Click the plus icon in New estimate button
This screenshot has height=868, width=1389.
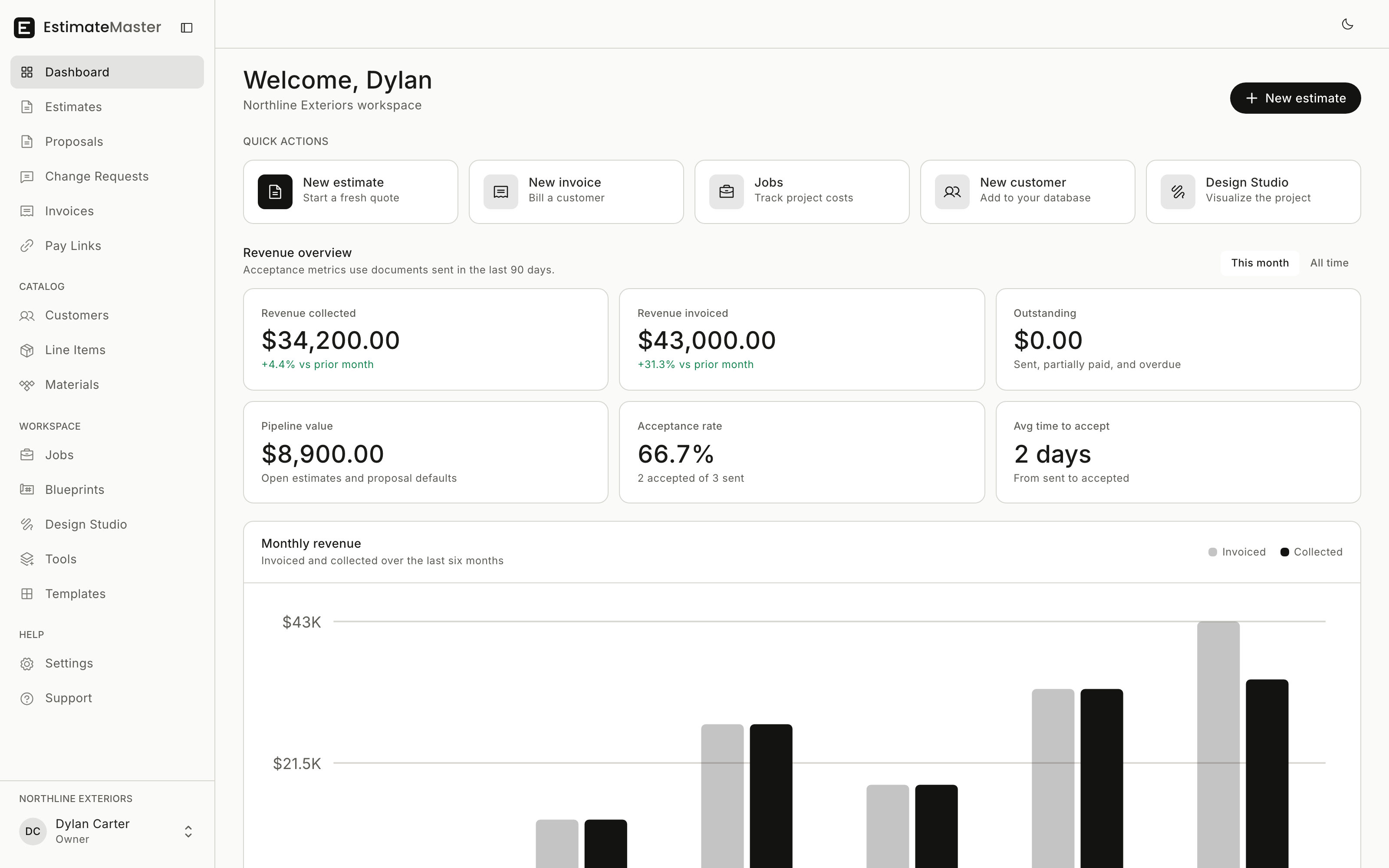tap(1252, 98)
